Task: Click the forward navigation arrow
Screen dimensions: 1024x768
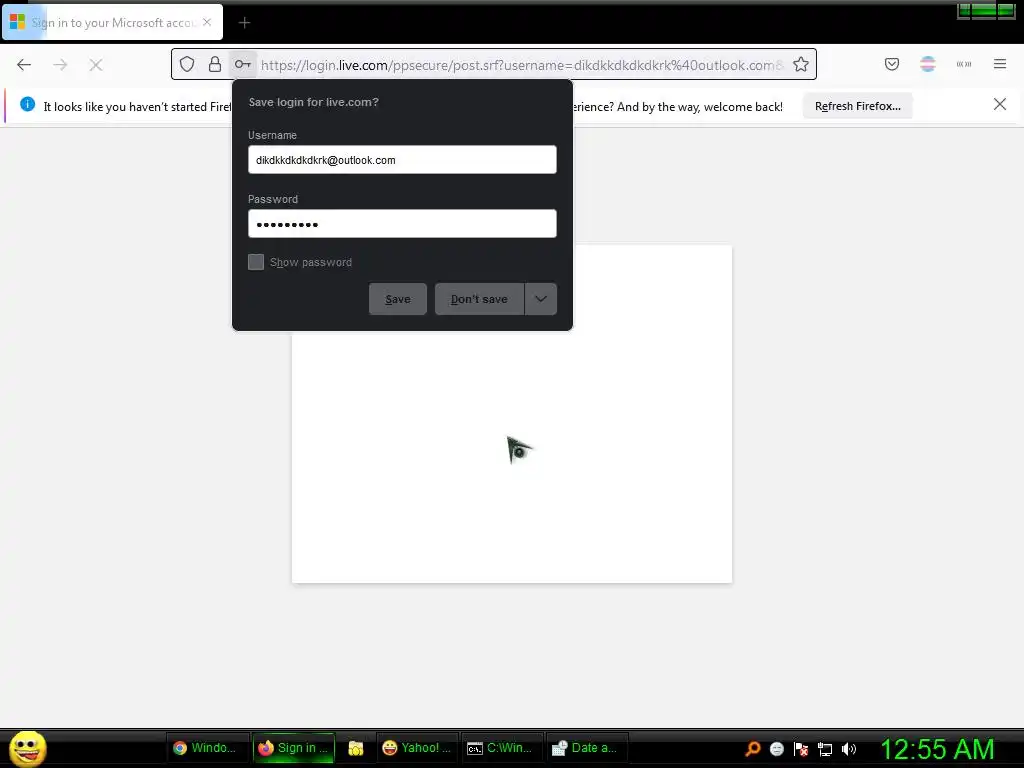Action: click(60, 65)
